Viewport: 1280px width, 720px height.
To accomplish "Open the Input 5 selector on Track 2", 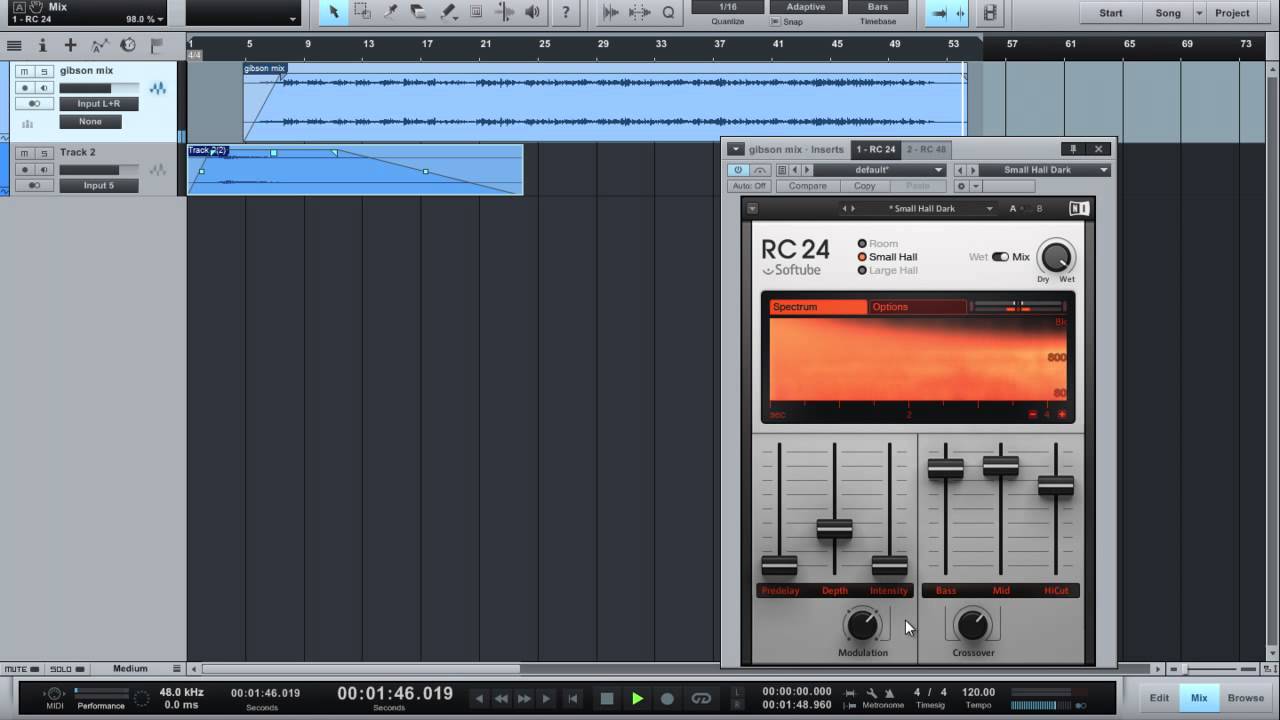I will click(x=98, y=185).
